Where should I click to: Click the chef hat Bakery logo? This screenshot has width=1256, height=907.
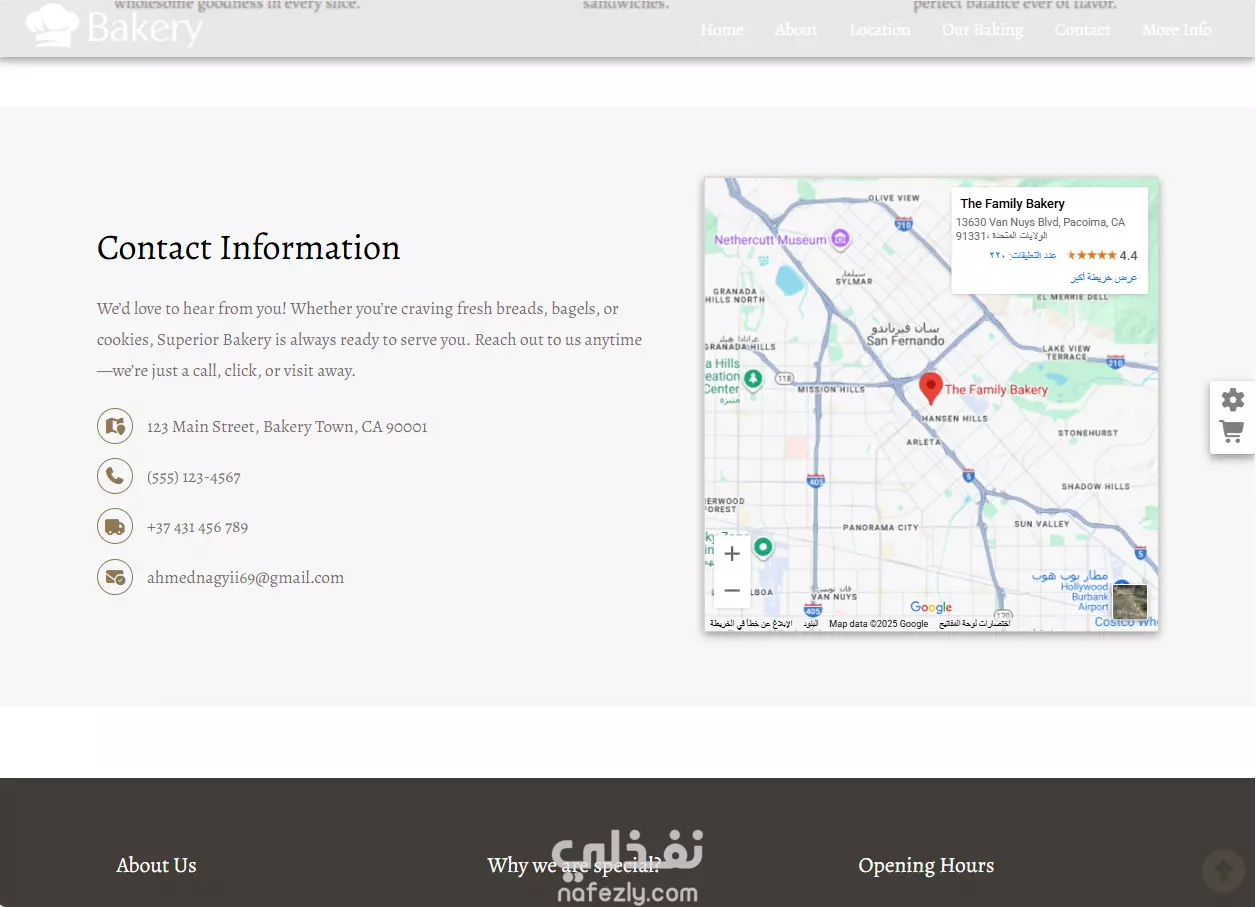[x=114, y=27]
